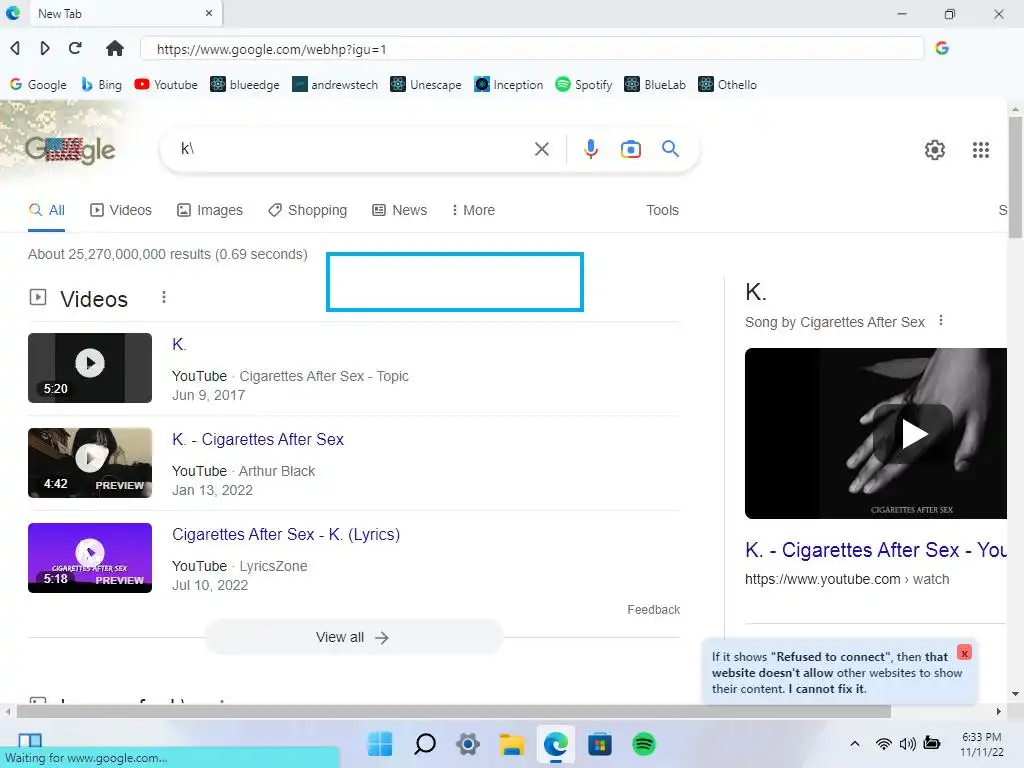Viewport: 1024px width, 768px height.
Task: Open the Google bookmark
Action: point(38,85)
